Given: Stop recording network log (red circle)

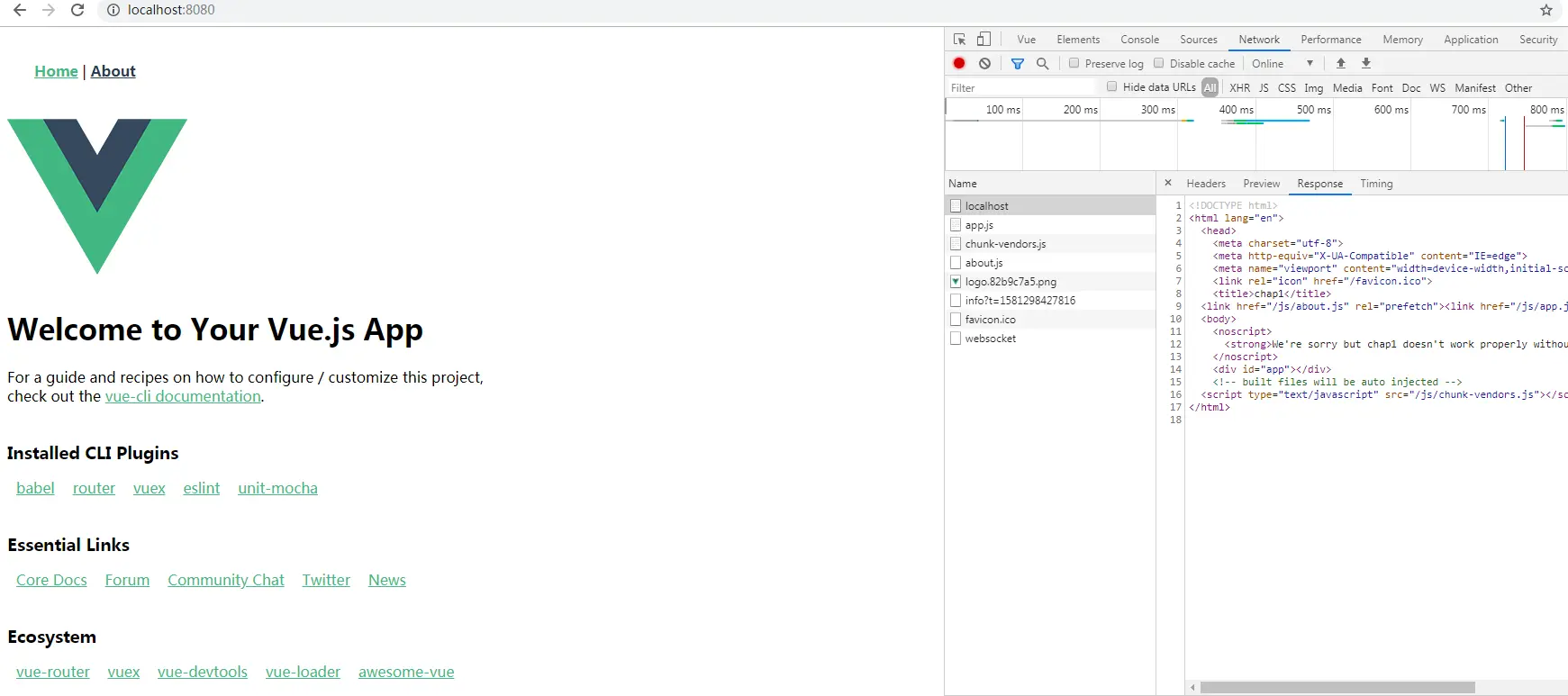Looking at the screenshot, I should [959, 63].
